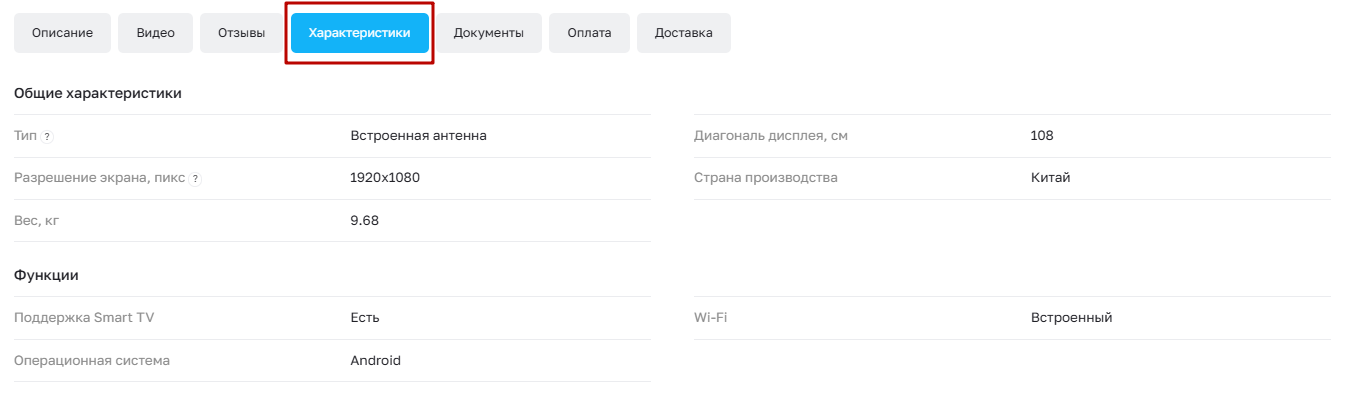Open the Описание tab
This screenshot has width=1355, height=396.
pos(62,33)
